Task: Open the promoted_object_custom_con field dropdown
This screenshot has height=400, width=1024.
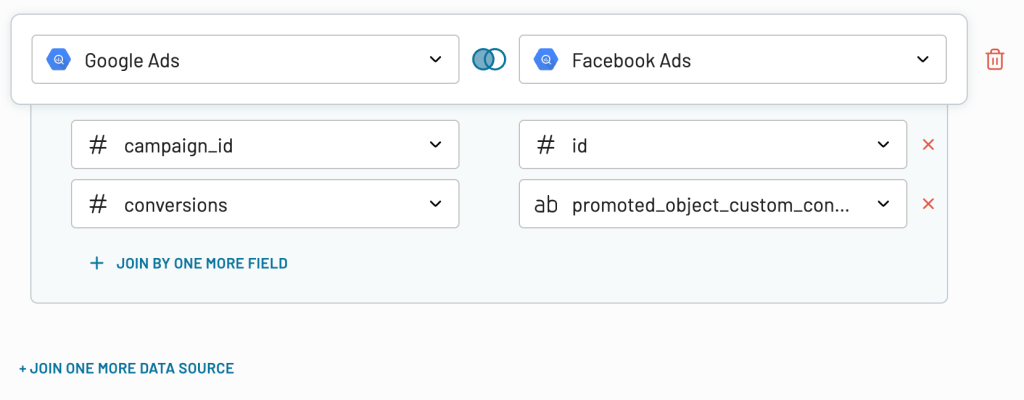Action: [x=713, y=204]
